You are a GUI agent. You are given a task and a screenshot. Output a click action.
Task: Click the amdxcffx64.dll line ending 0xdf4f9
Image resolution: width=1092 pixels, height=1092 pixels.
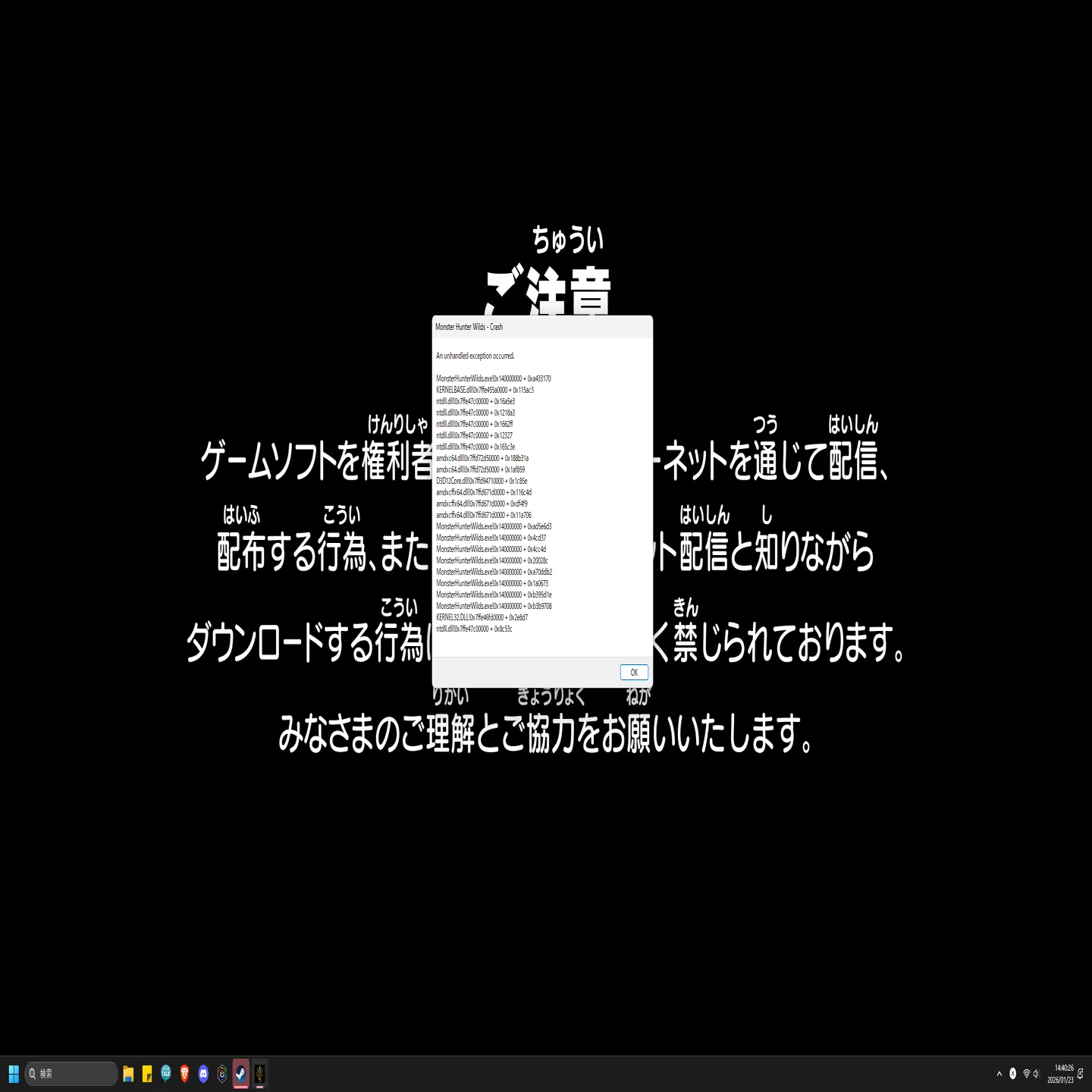tap(482, 504)
